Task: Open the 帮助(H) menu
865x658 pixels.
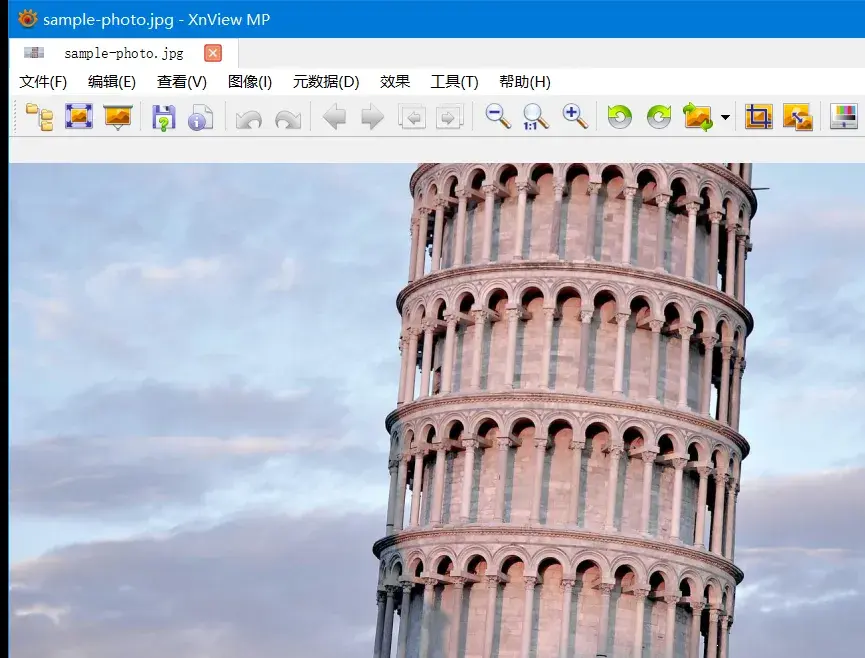Action: tap(525, 82)
